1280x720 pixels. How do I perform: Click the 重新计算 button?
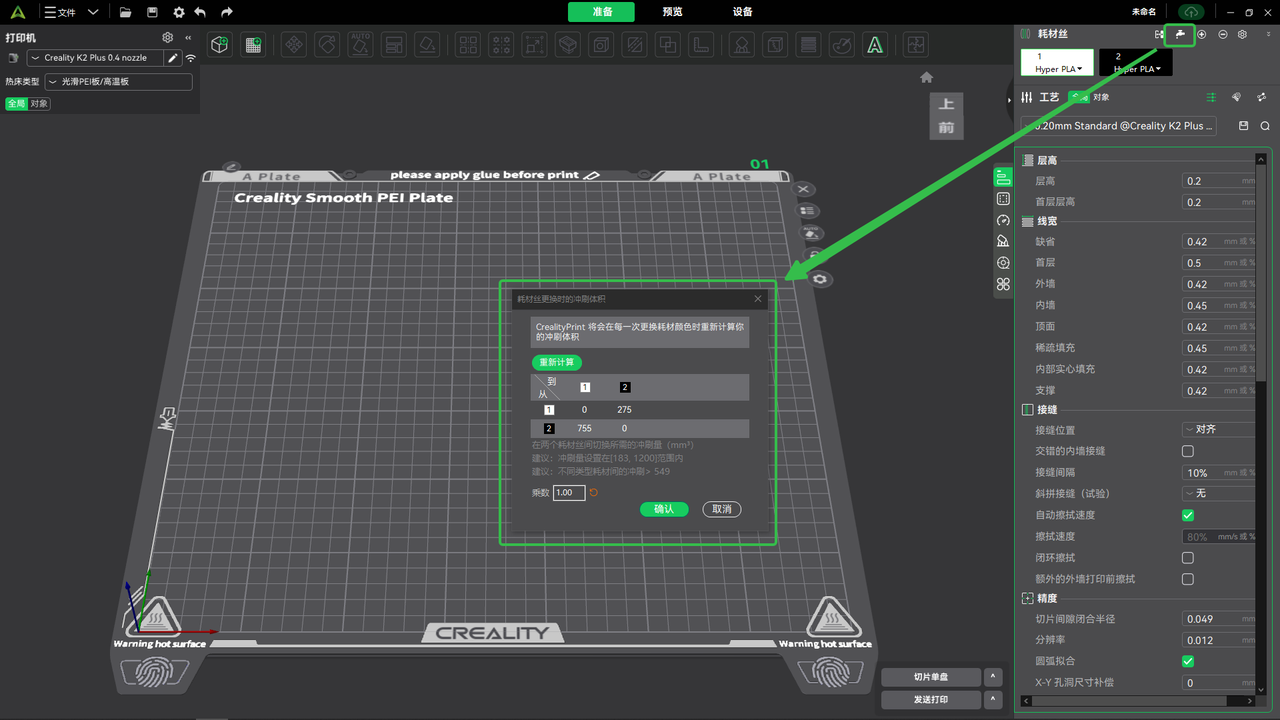tap(556, 363)
